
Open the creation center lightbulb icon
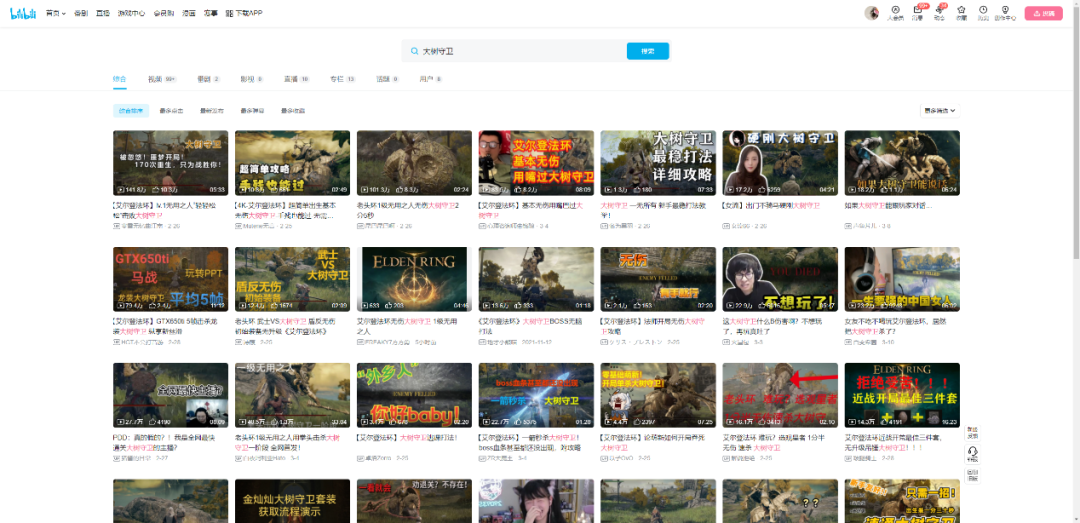(x=1005, y=13)
